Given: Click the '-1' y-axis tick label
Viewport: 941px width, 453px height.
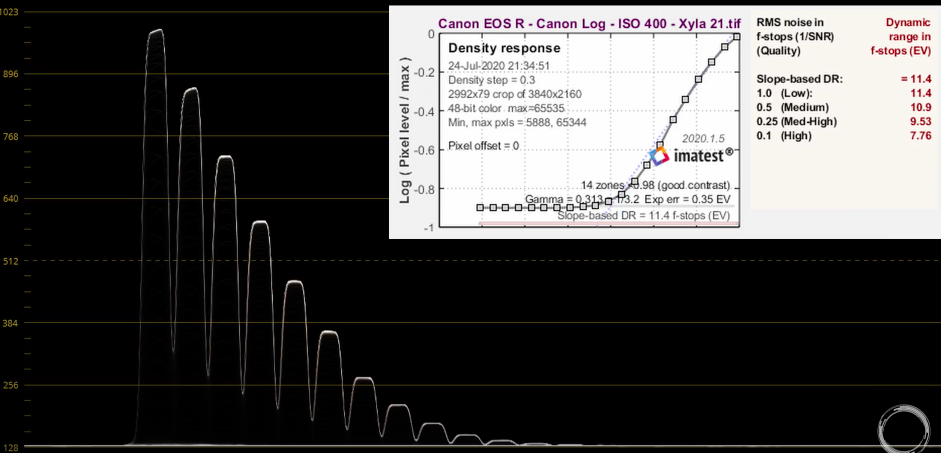Looking at the screenshot, I should pos(428,228).
